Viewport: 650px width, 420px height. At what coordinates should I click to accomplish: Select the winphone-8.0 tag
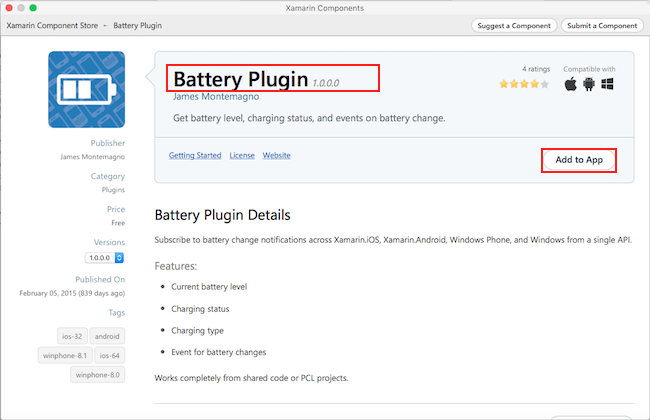[97, 375]
